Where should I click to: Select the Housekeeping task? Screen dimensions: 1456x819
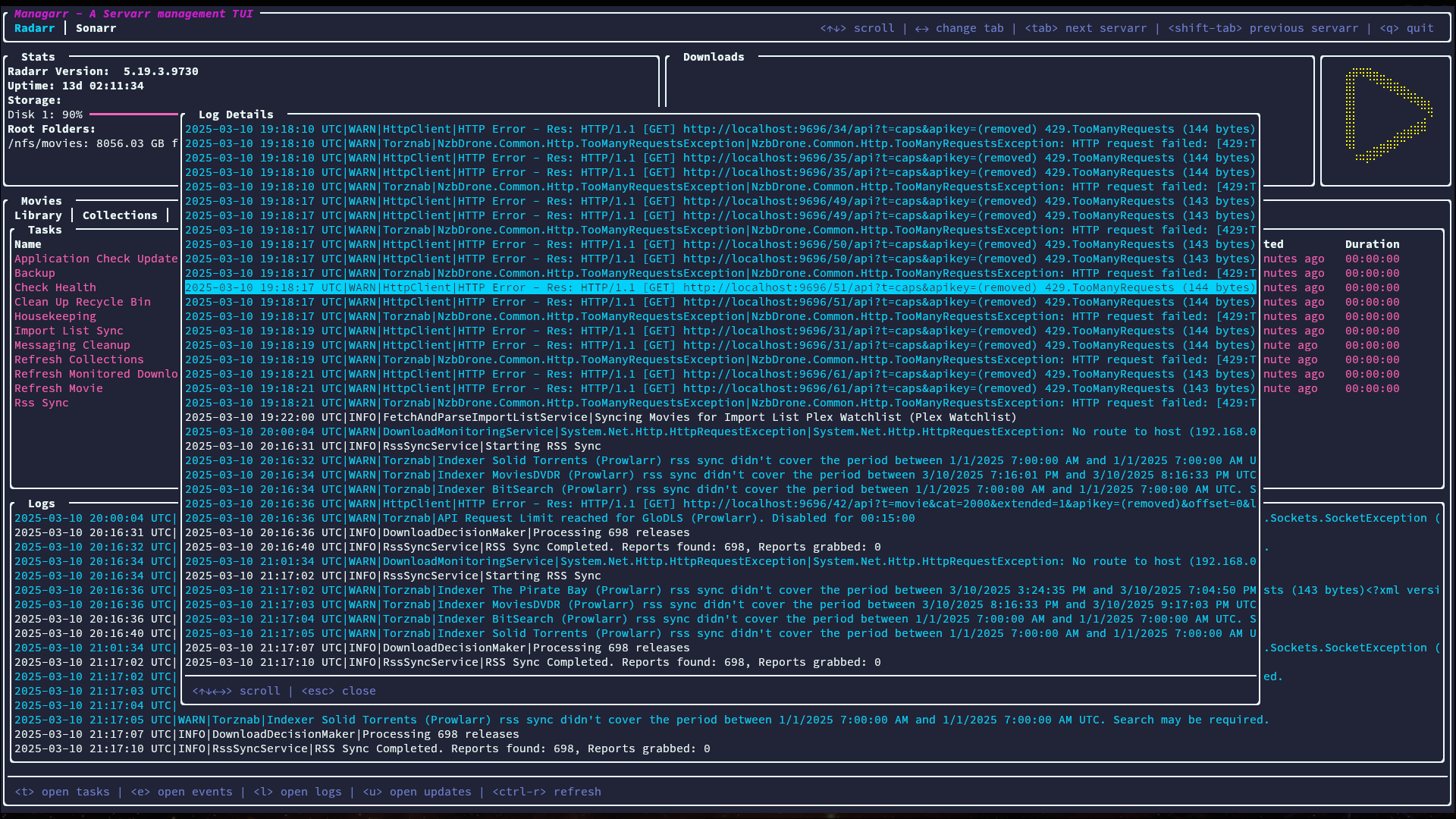click(55, 316)
